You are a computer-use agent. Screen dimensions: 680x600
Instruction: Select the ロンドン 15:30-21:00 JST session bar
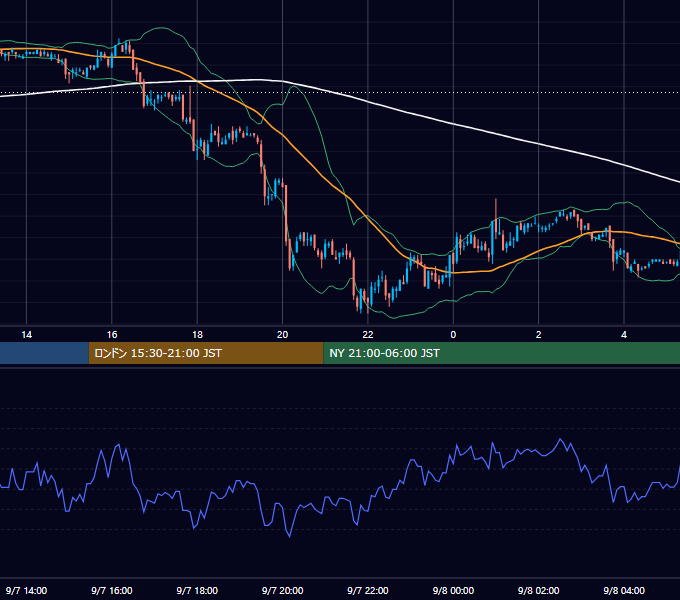(206, 353)
